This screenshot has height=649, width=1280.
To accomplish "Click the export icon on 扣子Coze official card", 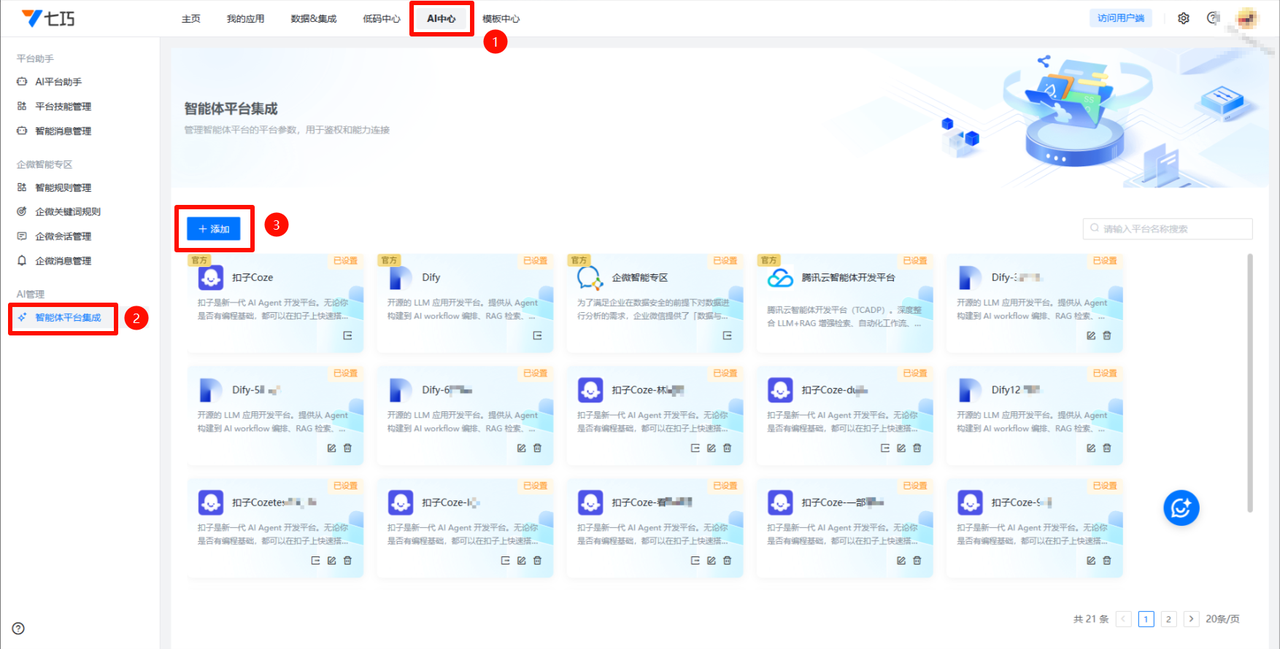I will coord(347,336).
